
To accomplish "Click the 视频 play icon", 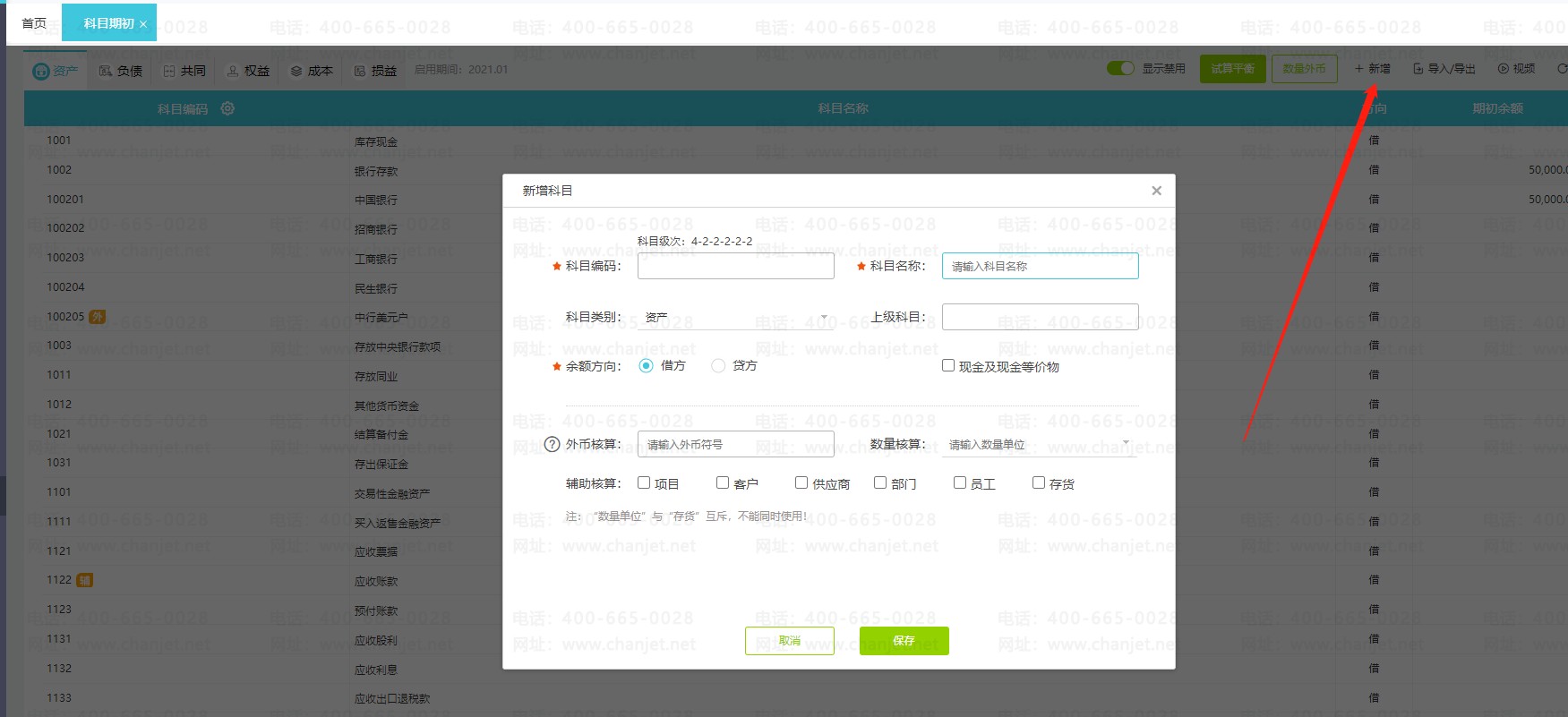I will 1504,69.
